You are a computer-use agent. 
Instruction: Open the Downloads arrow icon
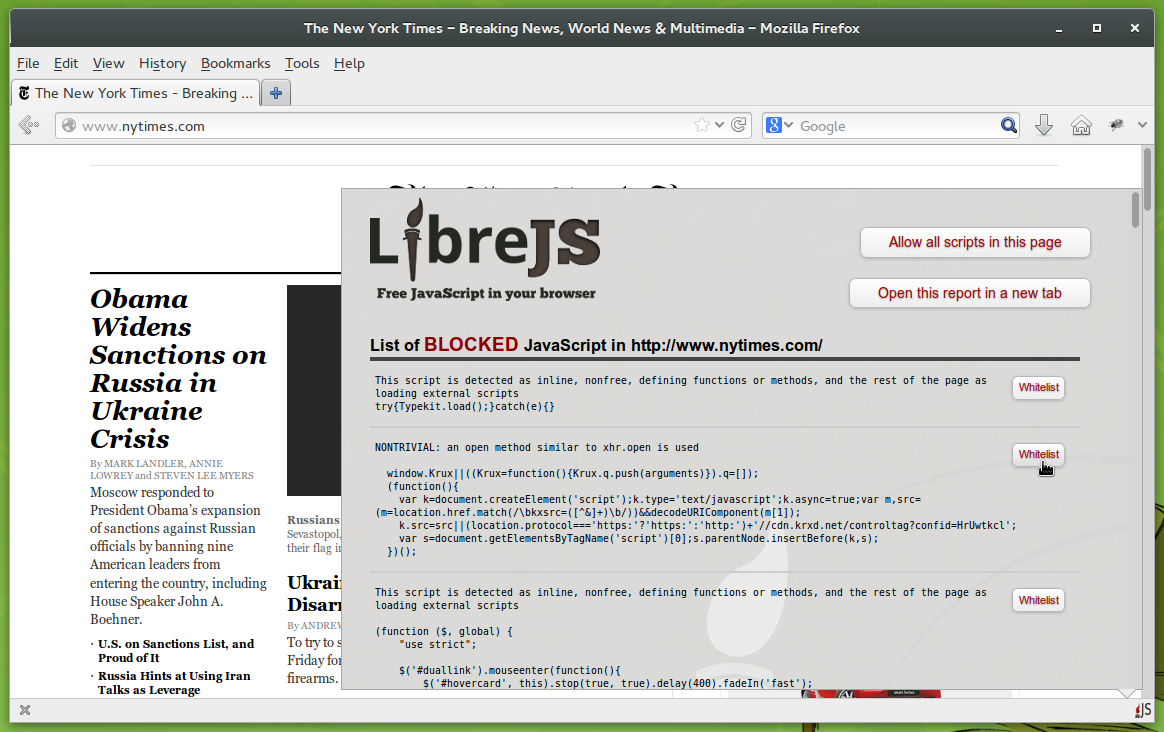pyautogui.click(x=1043, y=125)
